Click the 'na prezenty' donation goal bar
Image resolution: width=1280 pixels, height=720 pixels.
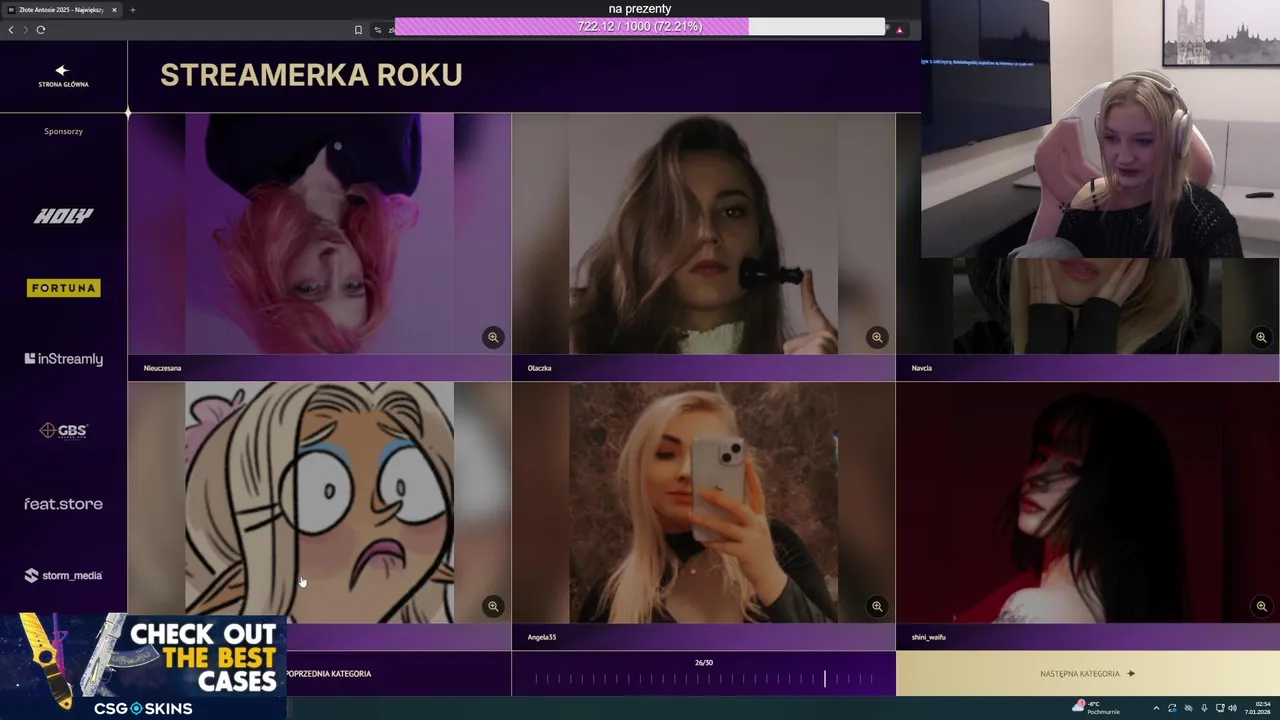coord(640,26)
